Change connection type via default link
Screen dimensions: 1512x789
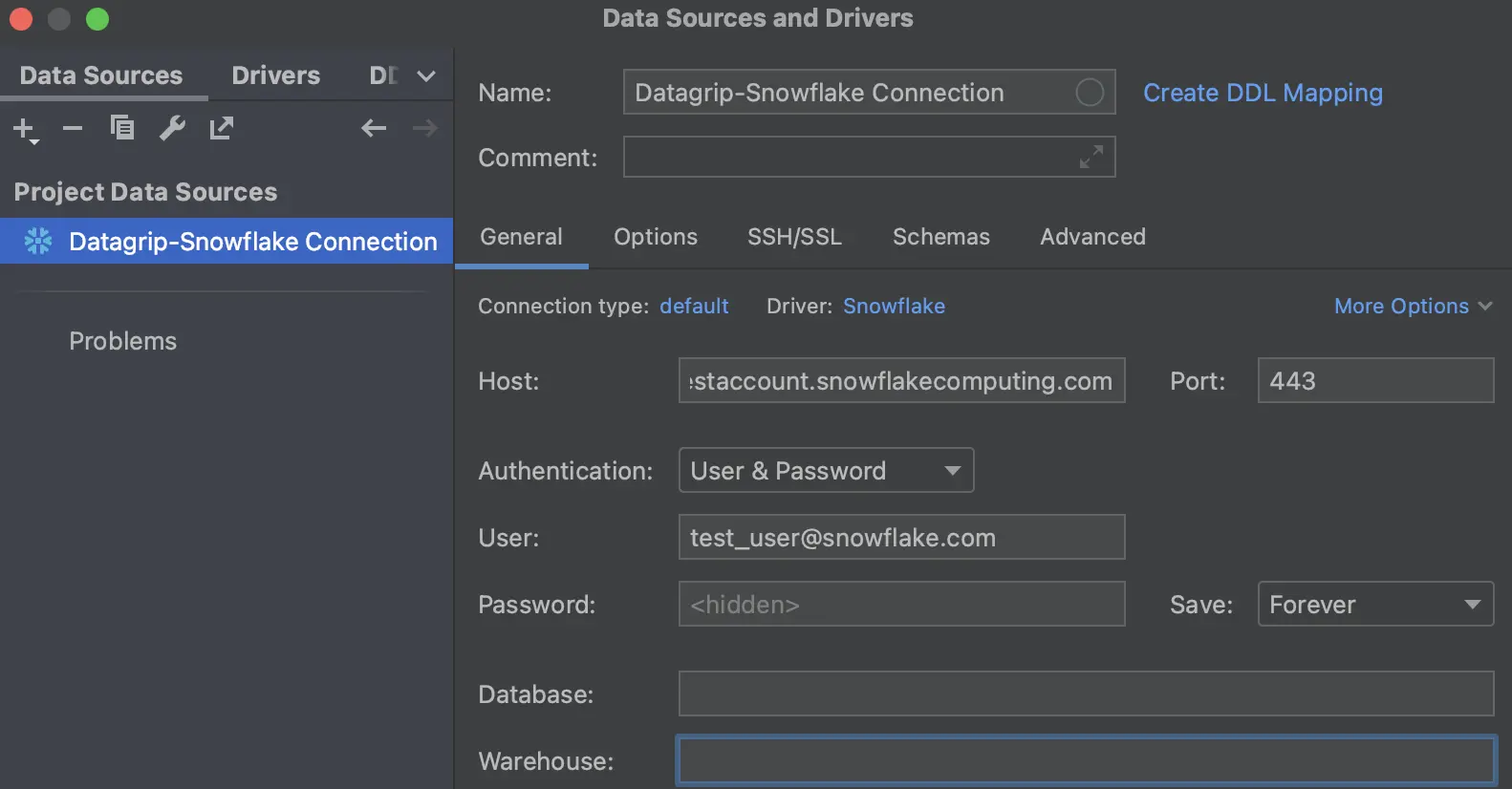point(694,306)
